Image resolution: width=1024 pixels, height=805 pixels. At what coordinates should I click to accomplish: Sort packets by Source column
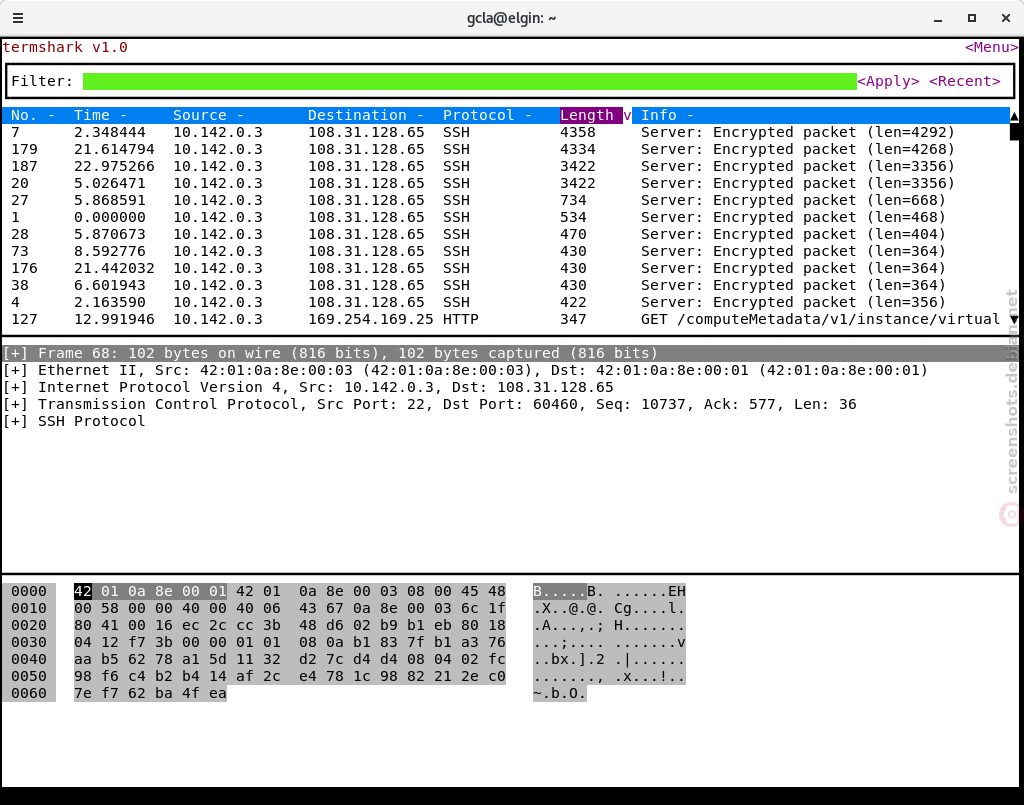coord(208,116)
